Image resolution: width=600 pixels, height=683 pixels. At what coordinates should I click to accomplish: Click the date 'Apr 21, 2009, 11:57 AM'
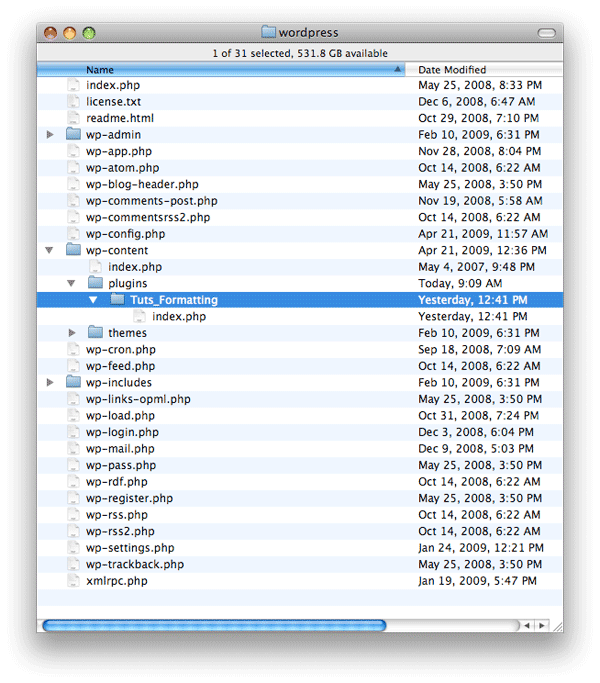[x=483, y=234]
